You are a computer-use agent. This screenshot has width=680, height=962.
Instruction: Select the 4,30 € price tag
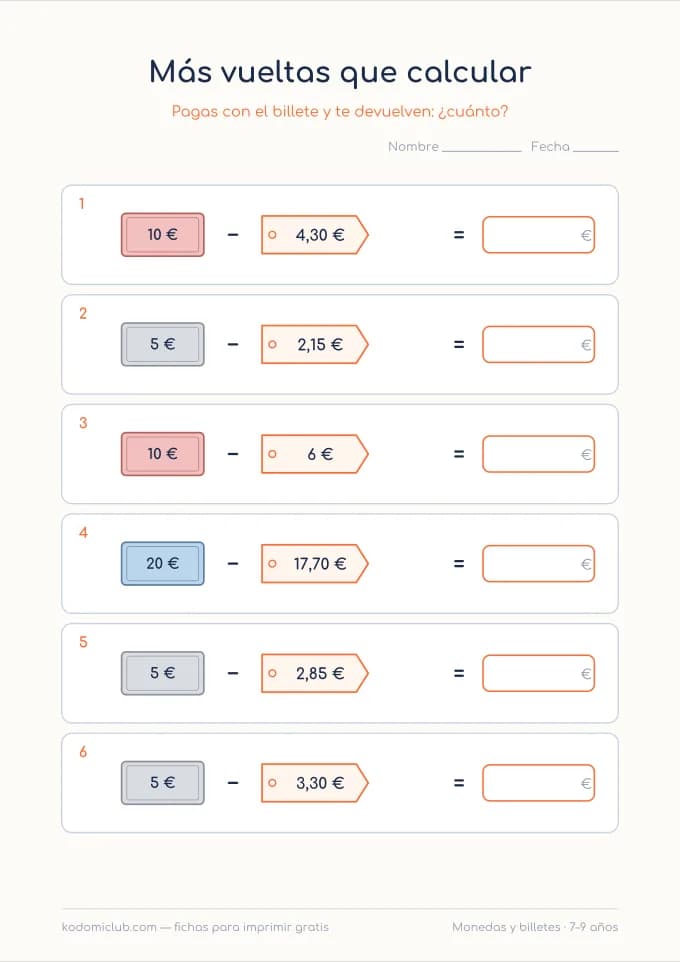[x=315, y=234]
